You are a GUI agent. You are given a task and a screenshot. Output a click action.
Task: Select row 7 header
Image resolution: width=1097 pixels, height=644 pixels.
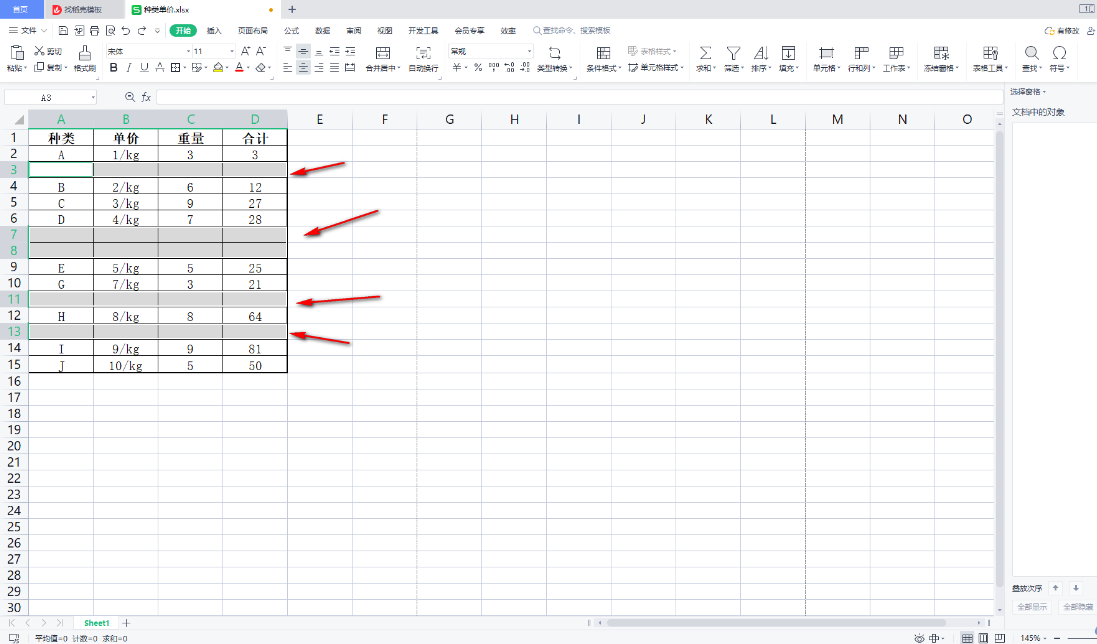click(14, 234)
